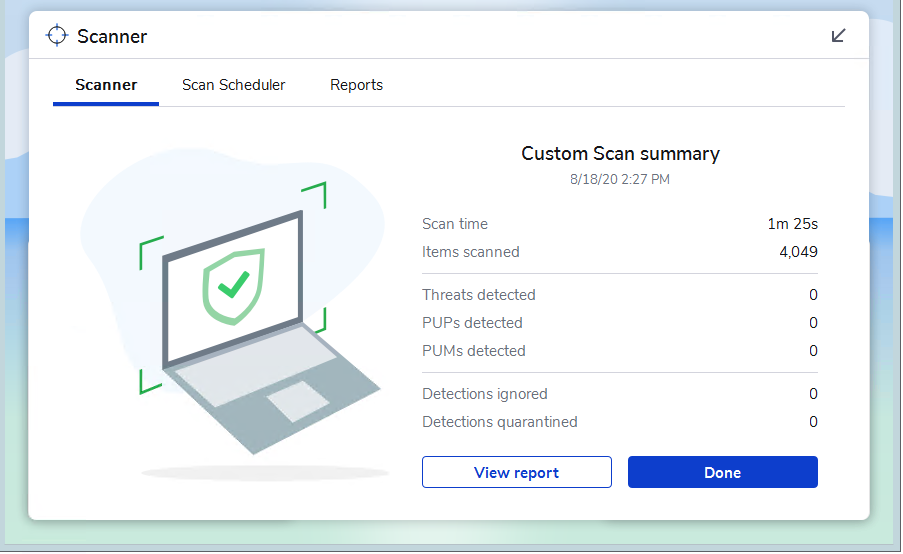This screenshot has width=903, height=554.
Task: Click the 8/18/20 2:27 PM timestamp
Action: (x=620, y=179)
